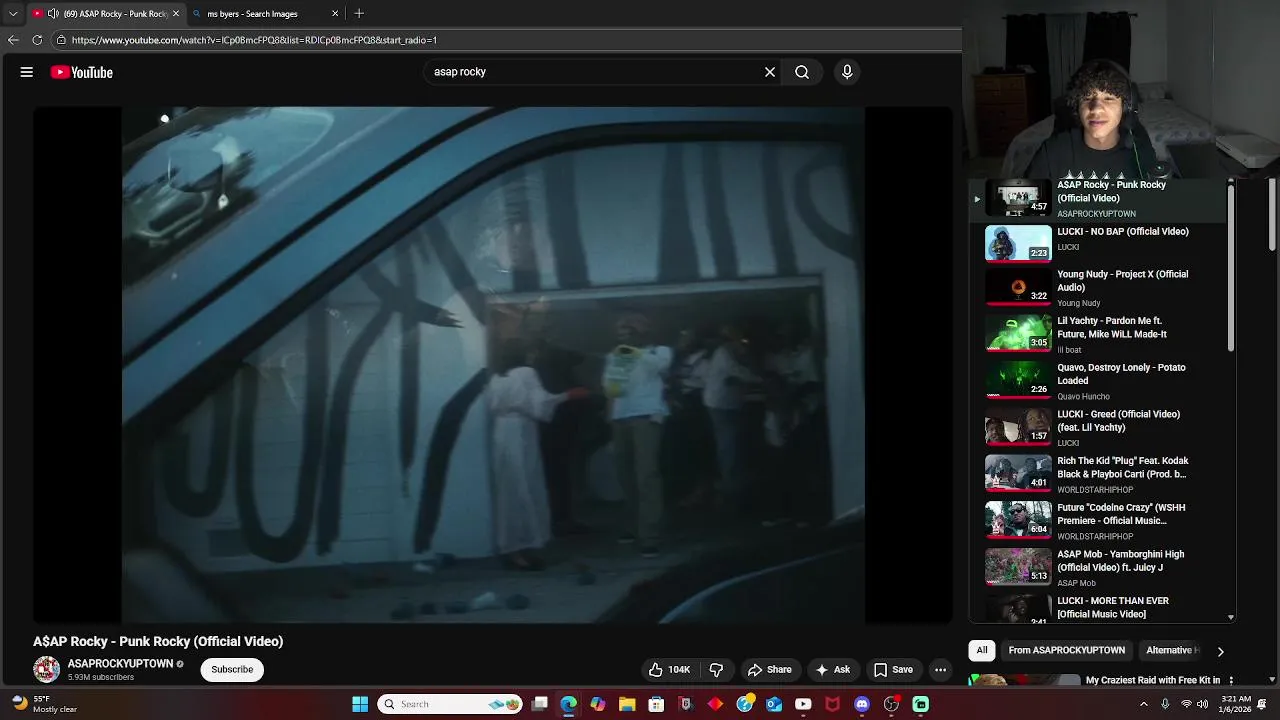The width and height of the screenshot is (1280, 720).
Task: Open a new browser tab
Action: 359,14
